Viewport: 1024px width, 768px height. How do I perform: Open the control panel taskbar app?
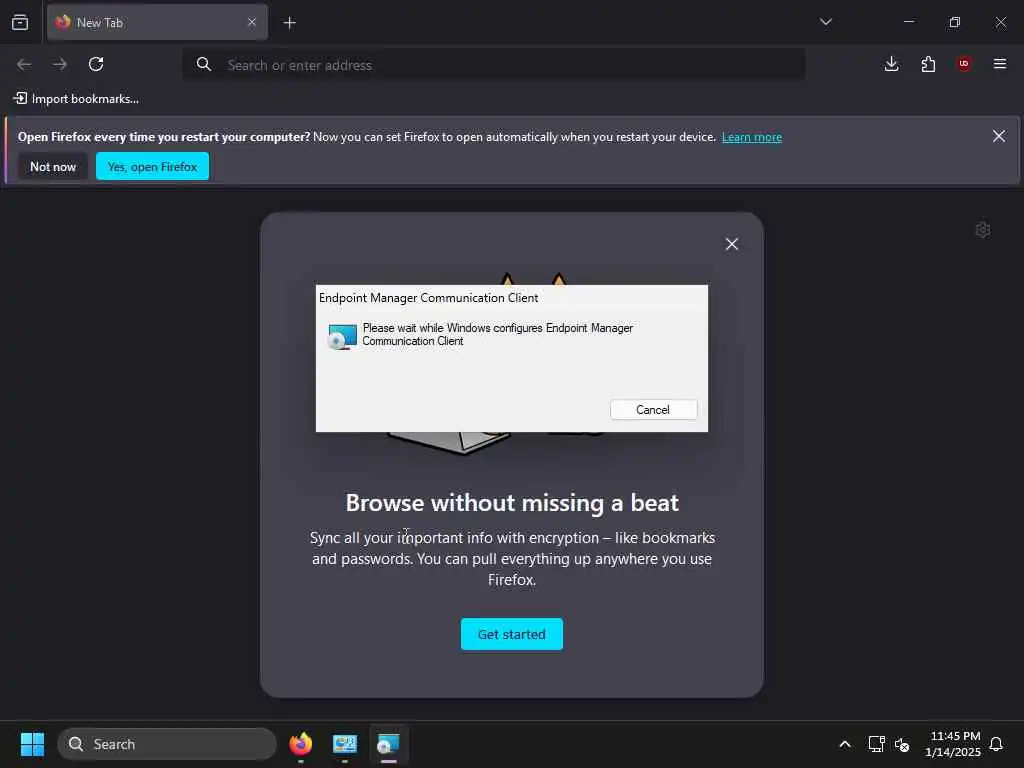point(345,744)
